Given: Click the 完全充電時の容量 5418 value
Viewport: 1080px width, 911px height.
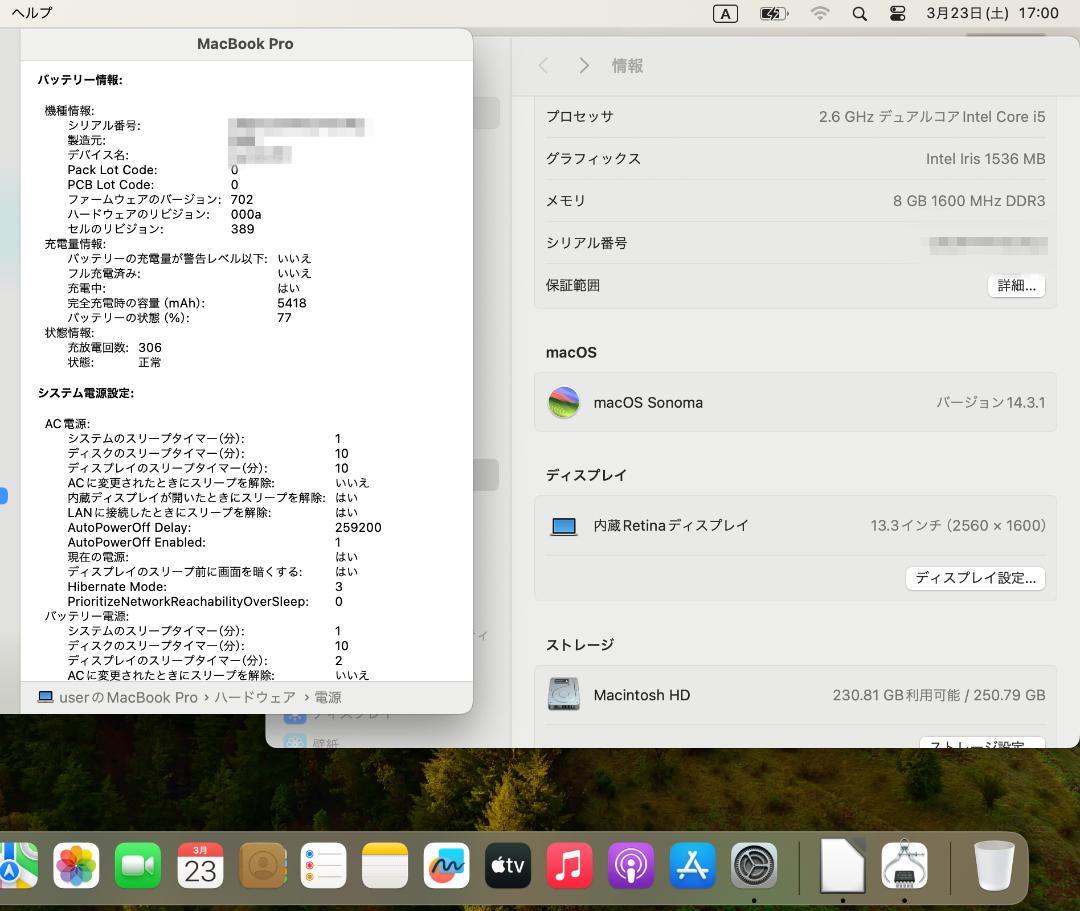Looking at the screenshot, I should click(292, 303).
